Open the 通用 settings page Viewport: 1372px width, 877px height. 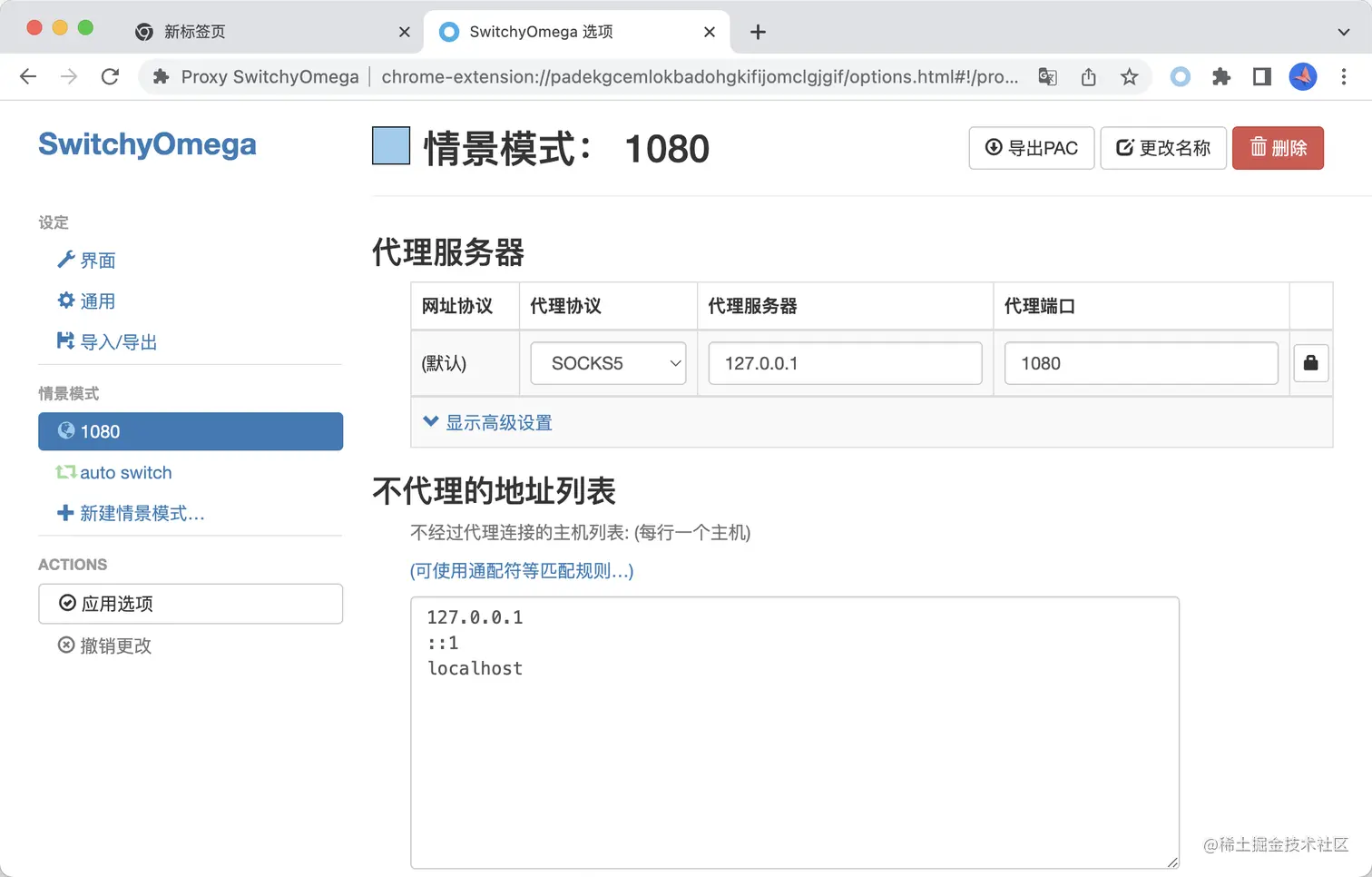tap(86, 301)
